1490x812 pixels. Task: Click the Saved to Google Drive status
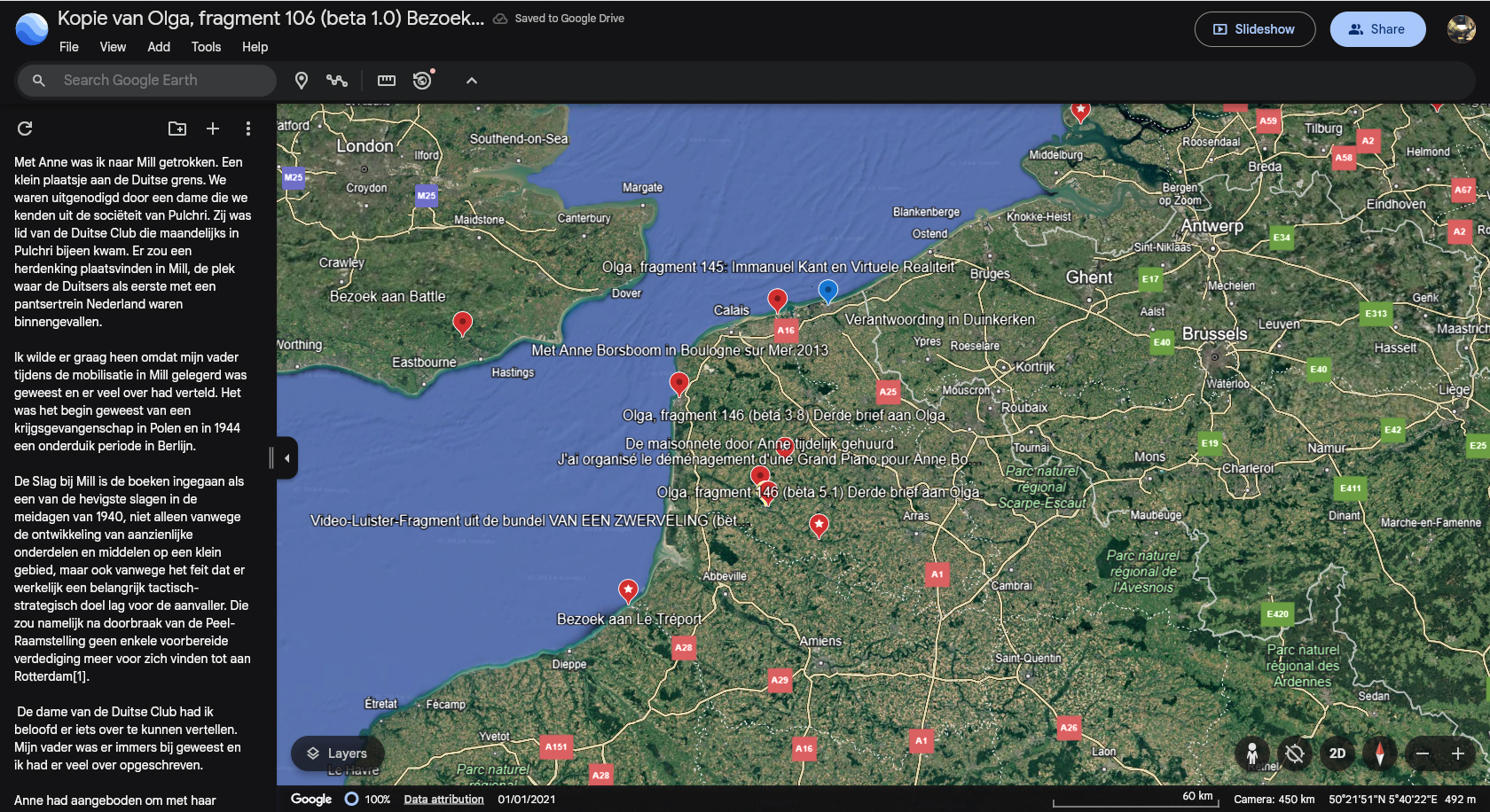coord(569,19)
